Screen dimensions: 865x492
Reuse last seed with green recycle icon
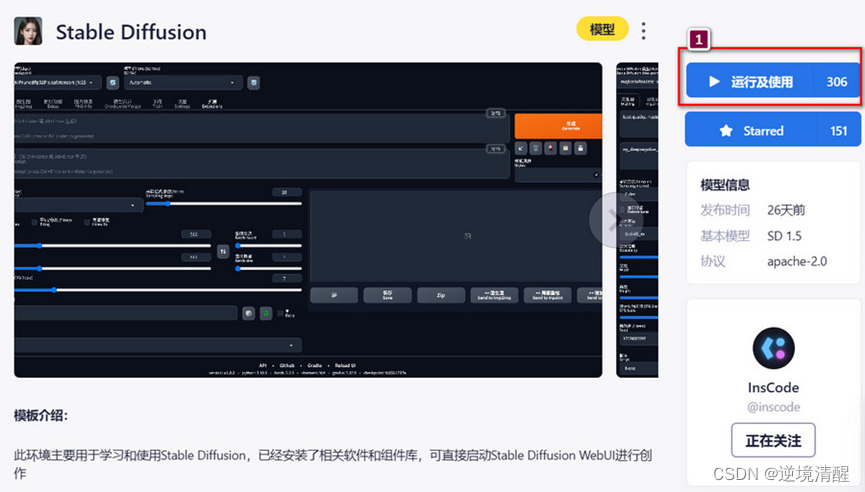(266, 313)
